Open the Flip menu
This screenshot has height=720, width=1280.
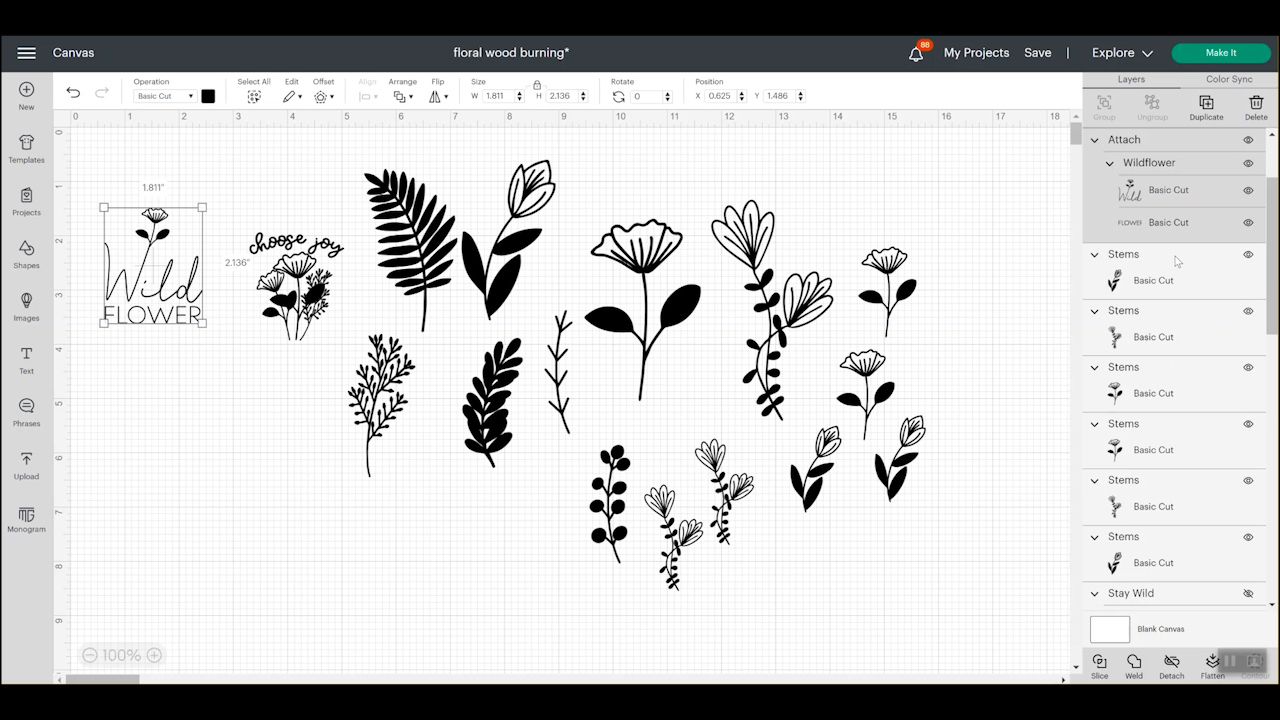[x=437, y=96]
